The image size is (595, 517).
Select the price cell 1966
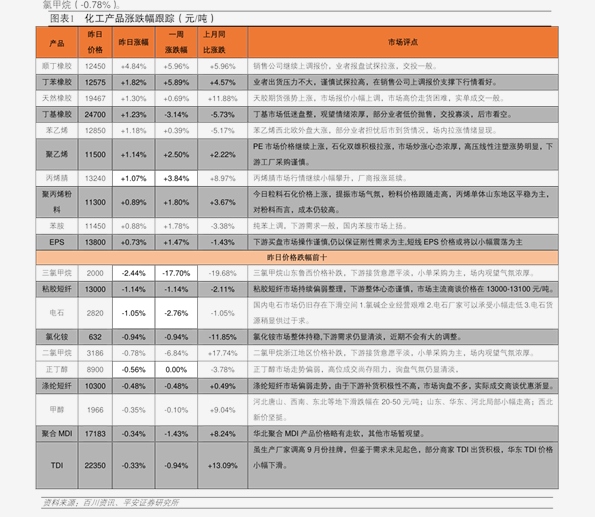(x=95, y=410)
